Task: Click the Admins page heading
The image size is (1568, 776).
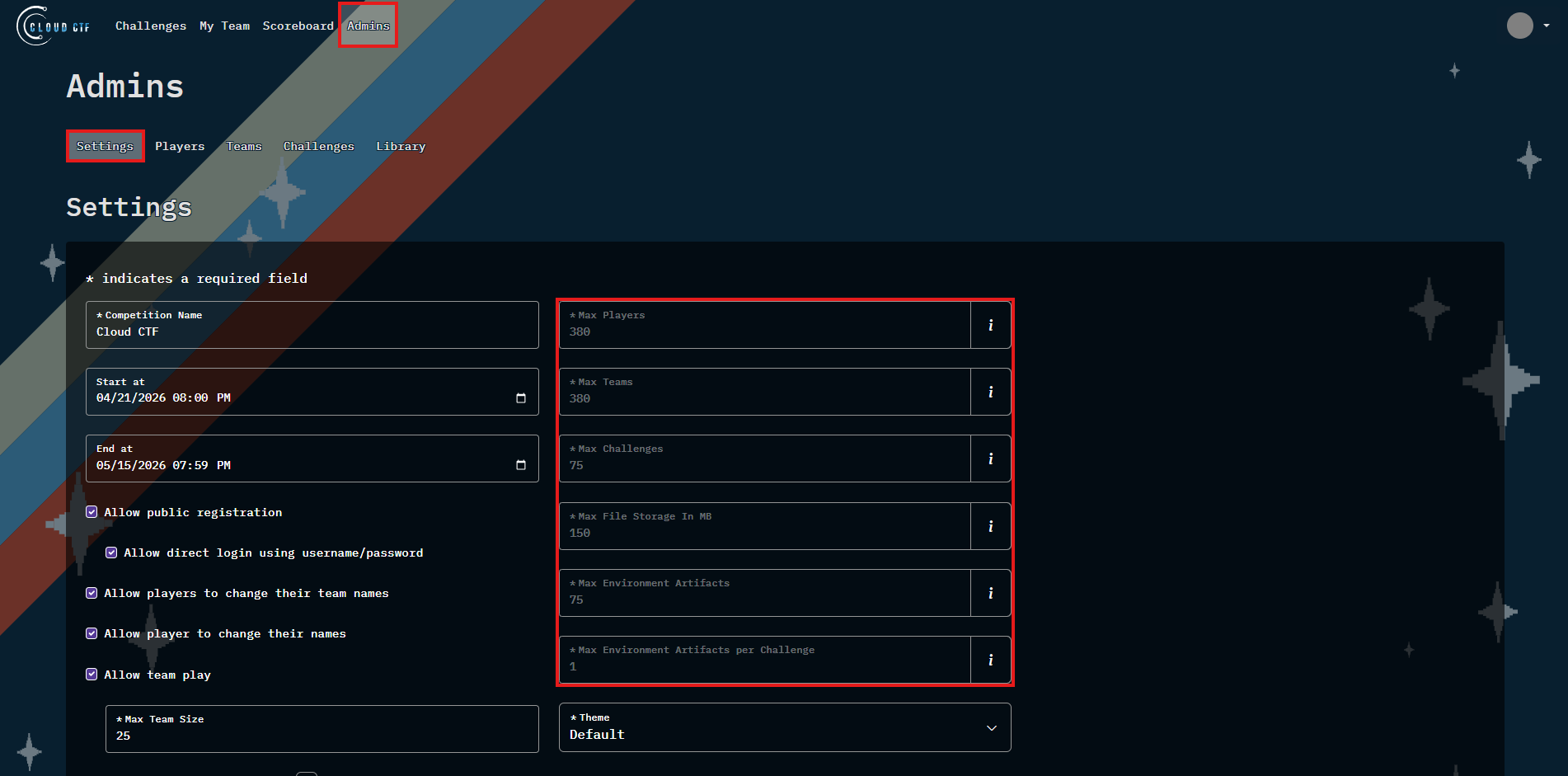Action: click(x=125, y=87)
